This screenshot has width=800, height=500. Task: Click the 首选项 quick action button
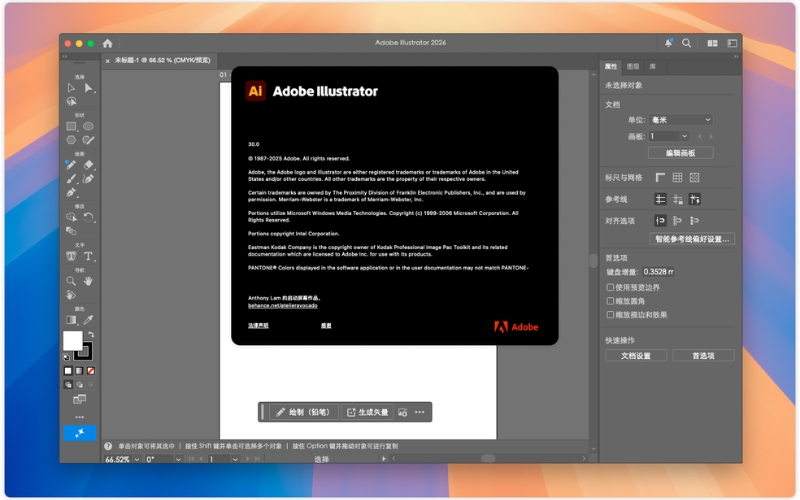point(703,356)
